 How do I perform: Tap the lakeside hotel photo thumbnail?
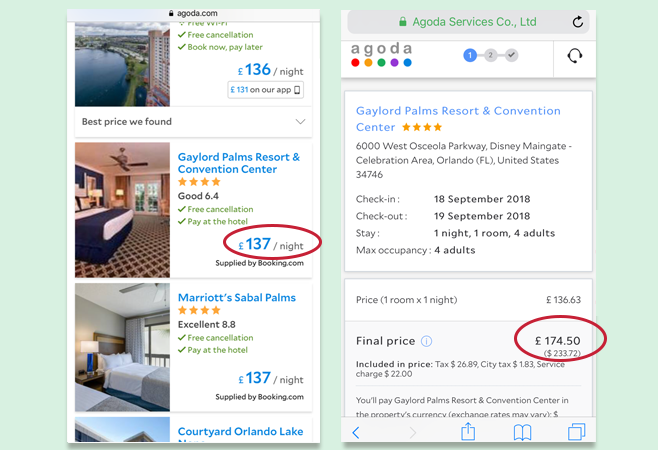coord(123,64)
